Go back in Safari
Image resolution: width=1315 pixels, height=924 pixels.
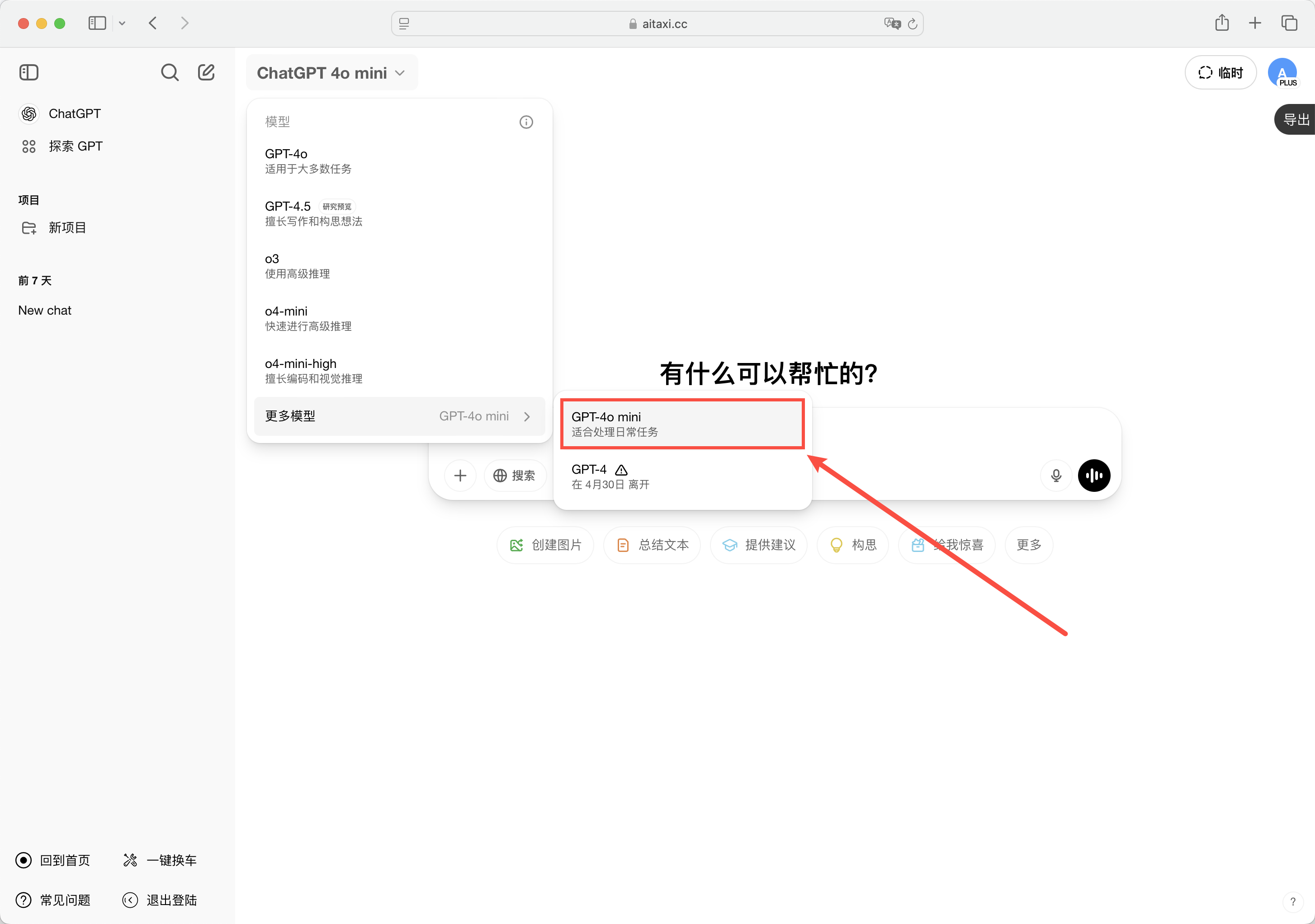coord(152,24)
